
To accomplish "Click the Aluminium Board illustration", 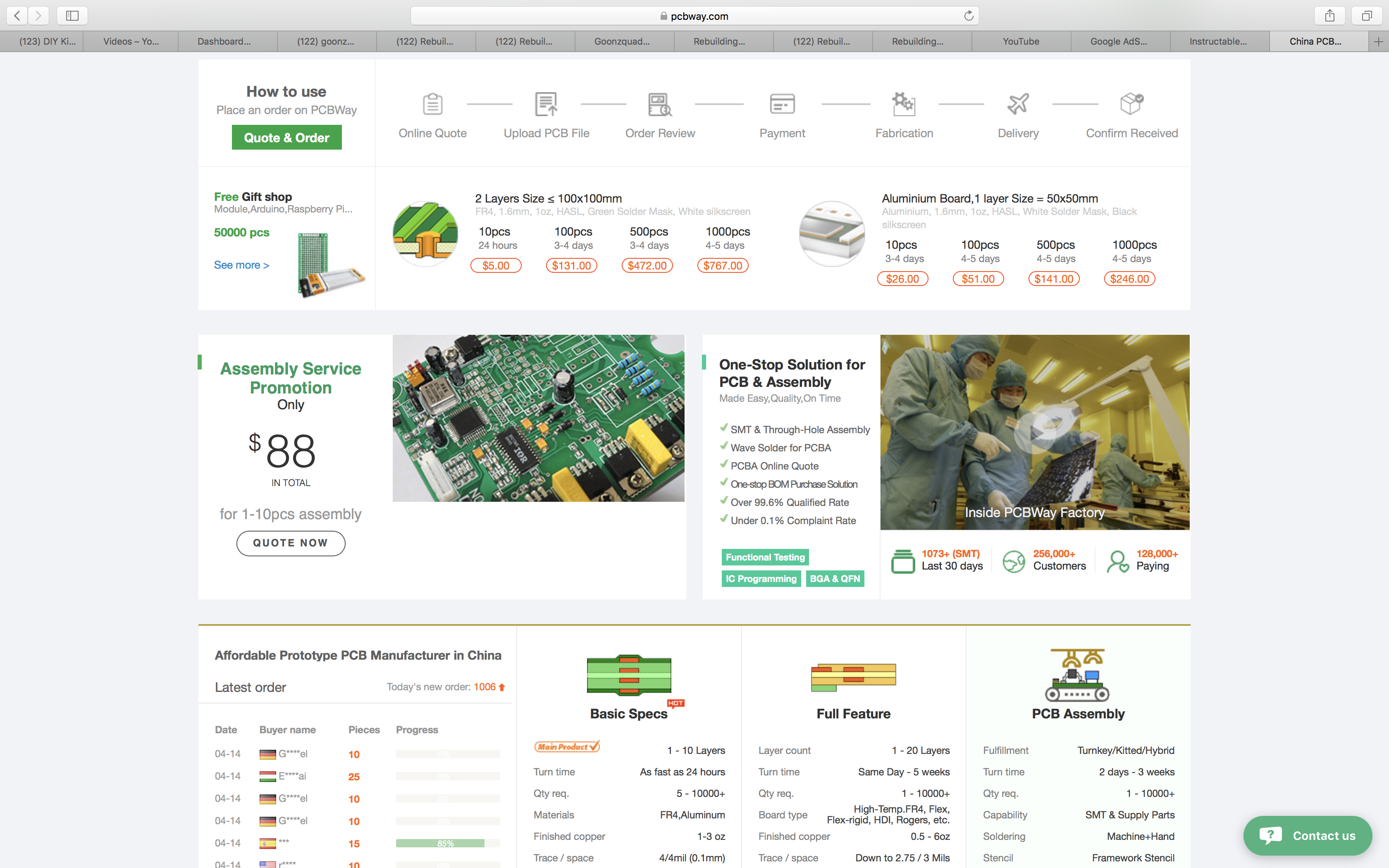I will coord(832,233).
